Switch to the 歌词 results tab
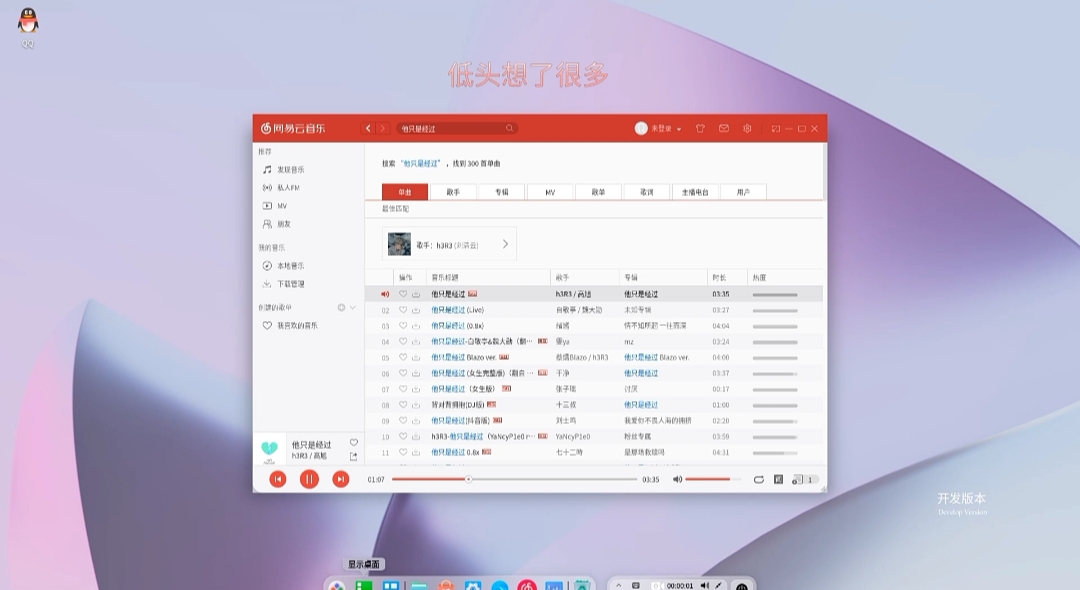The height and width of the screenshot is (590, 1080). (x=645, y=191)
